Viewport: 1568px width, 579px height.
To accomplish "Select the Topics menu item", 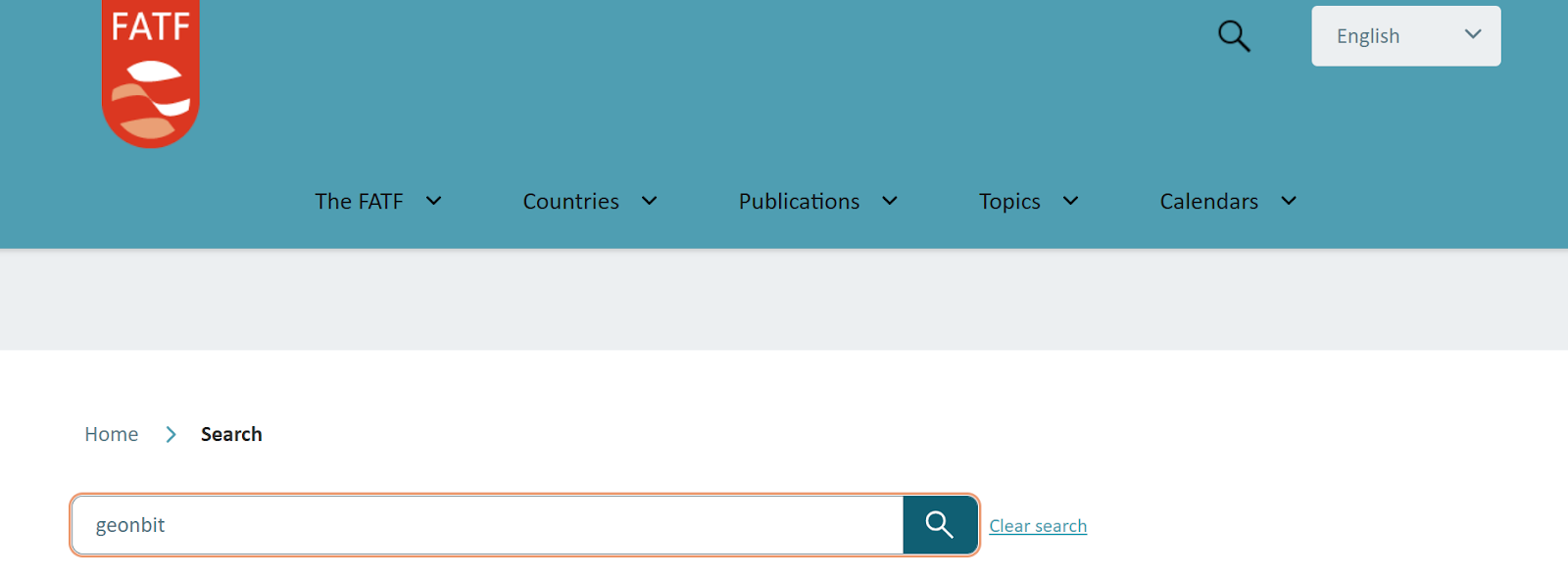I will click(x=1009, y=201).
